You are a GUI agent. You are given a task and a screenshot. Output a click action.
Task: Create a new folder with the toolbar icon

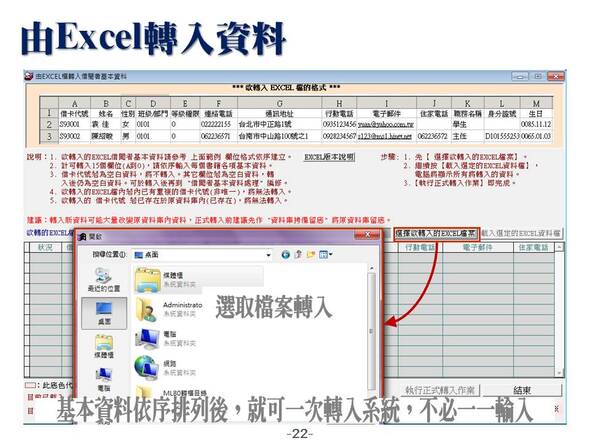click(311, 255)
